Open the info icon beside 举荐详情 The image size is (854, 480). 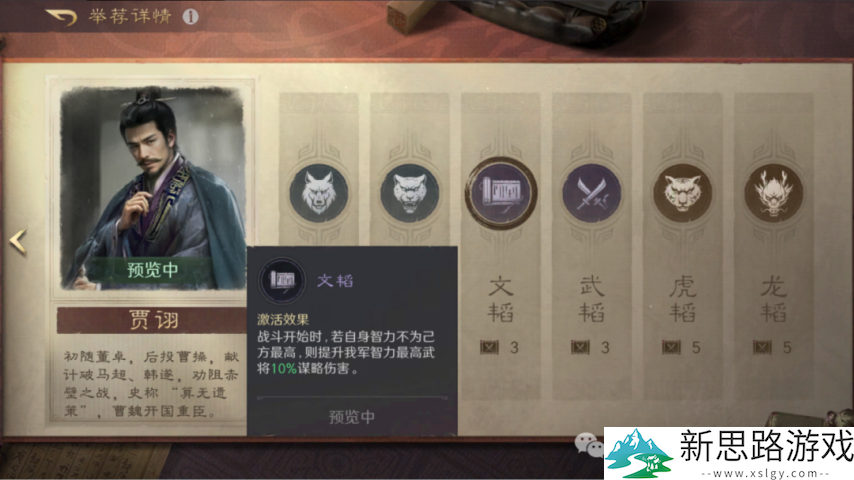pos(190,17)
